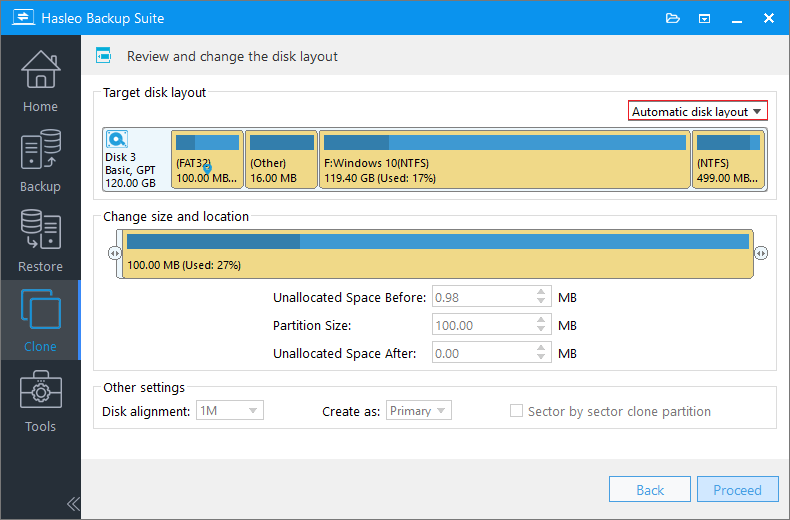Select the NTFS 499.00 MB partition
Viewport: 790px width, 520px height.
point(729,159)
